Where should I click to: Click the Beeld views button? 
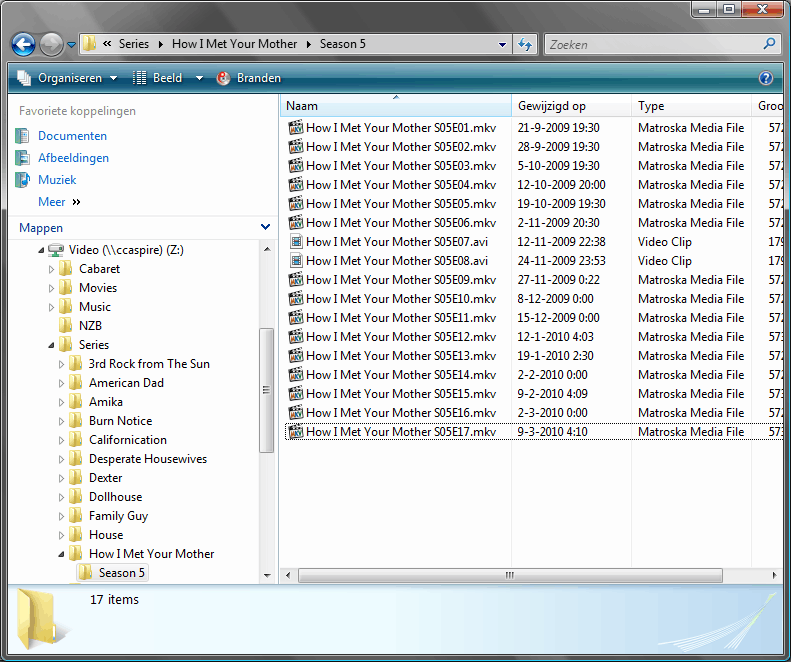[157, 78]
